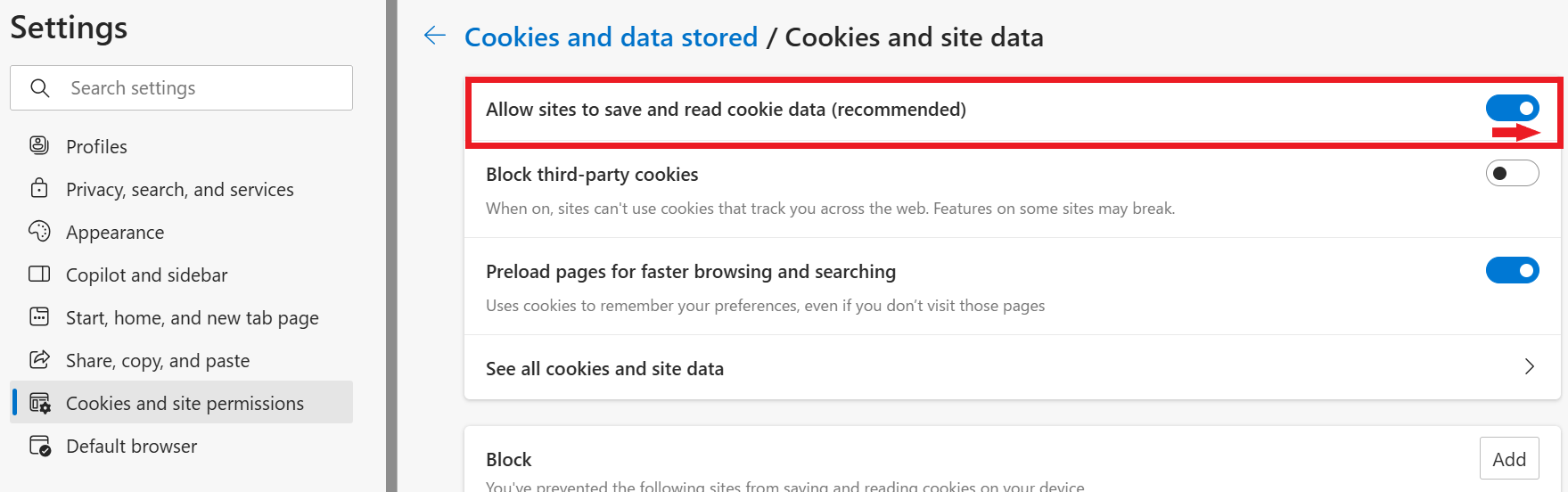Click the Appearance palette icon
The image size is (1568, 492).
click(39, 231)
